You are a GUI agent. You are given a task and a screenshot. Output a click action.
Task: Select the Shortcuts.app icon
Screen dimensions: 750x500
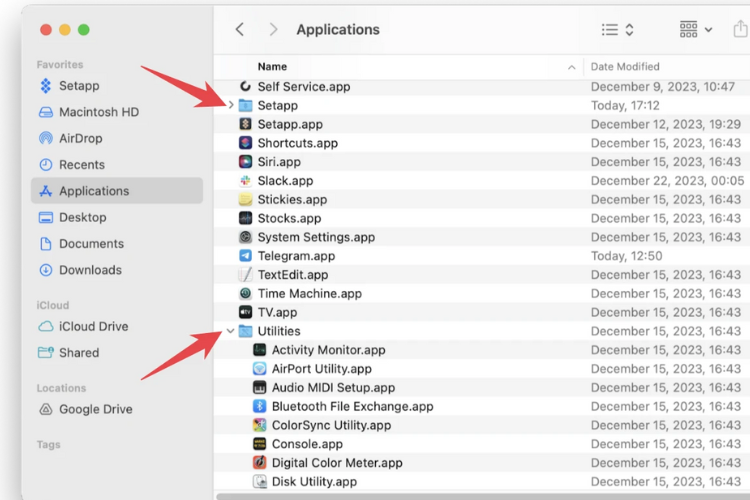point(245,143)
